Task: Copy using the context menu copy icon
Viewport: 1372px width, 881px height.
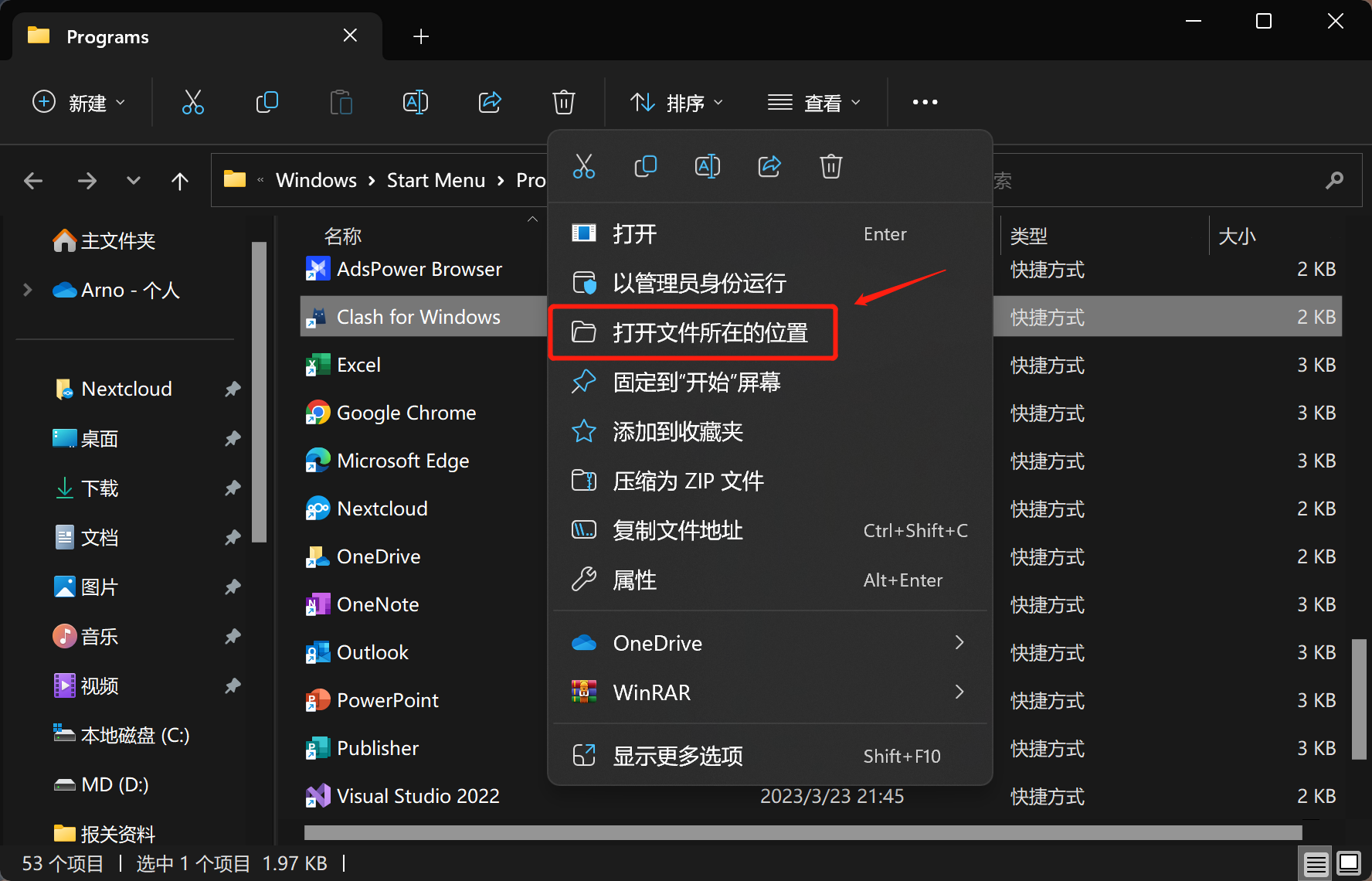Action: (646, 166)
